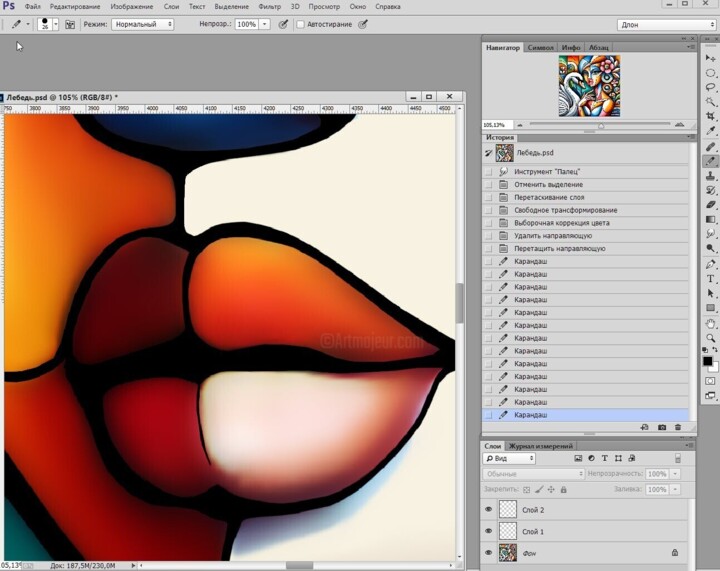The image size is (720, 571).
Task: Hide layer Слой 2
Action: [x=489, y=509]
